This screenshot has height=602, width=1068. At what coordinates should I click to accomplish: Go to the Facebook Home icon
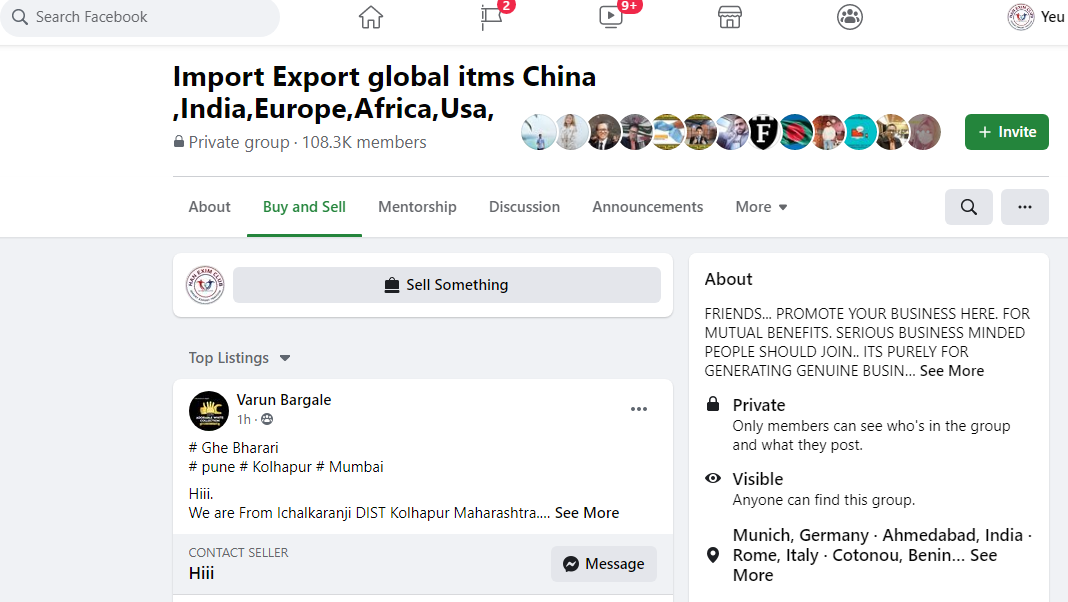tap(371, 17)
